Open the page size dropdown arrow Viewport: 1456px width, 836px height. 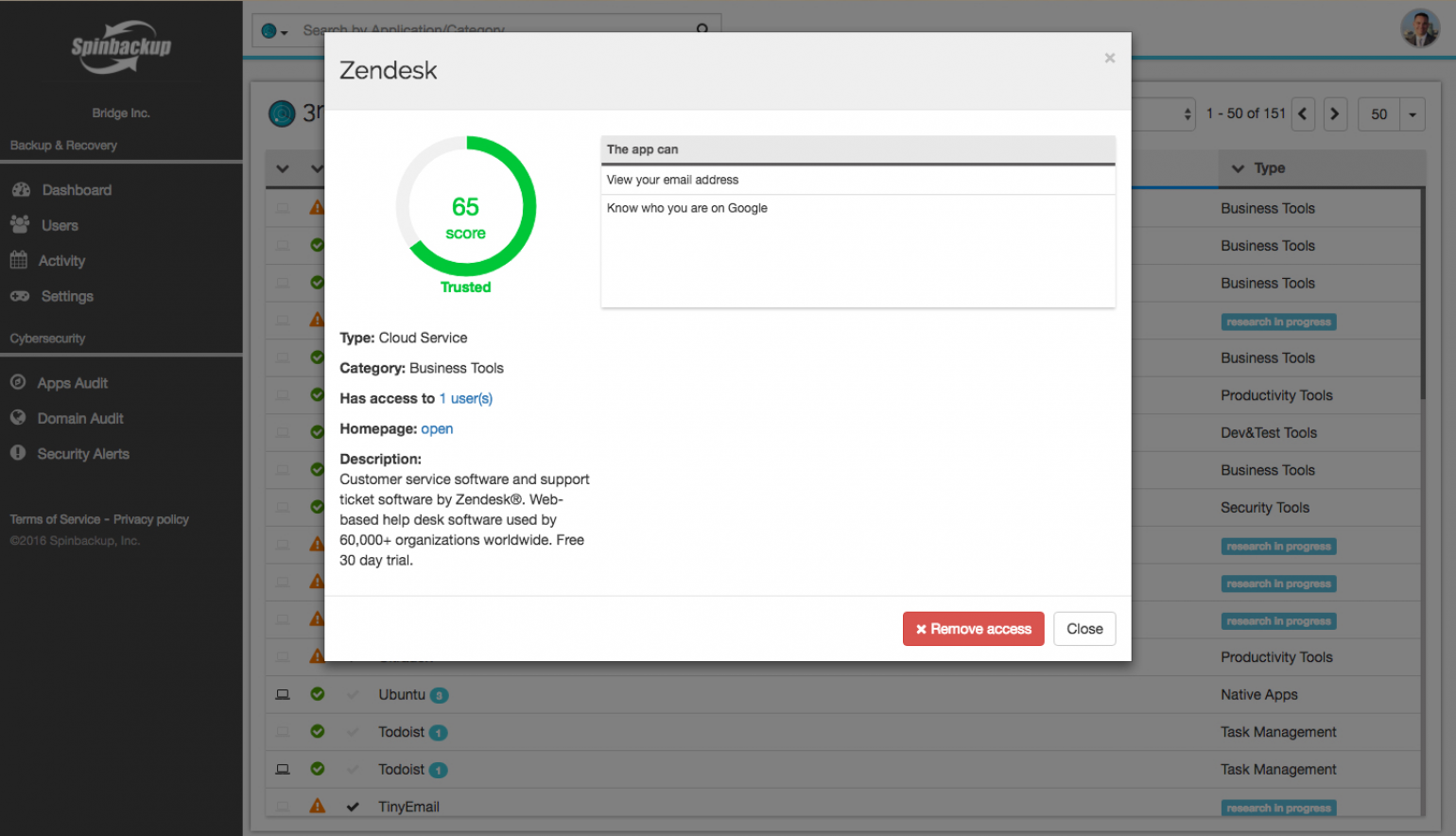pyautogui.click(x=1413, y=114)
